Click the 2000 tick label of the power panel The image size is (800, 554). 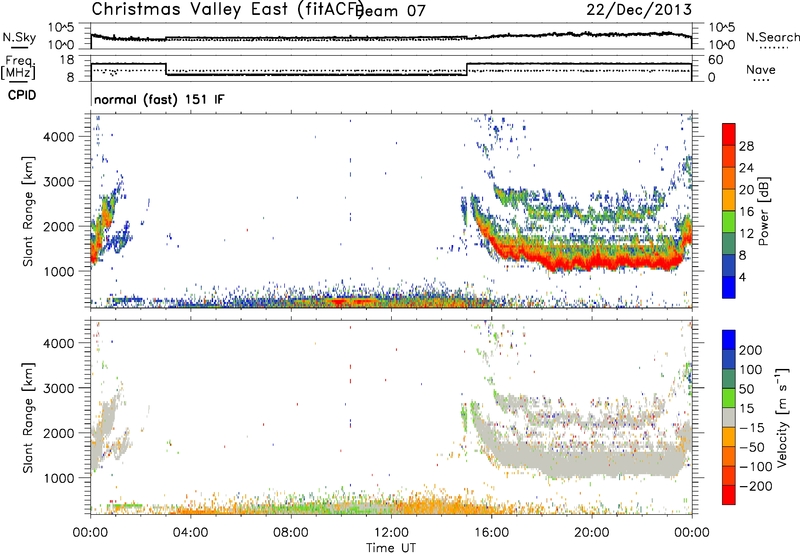[x=59, y=227]
